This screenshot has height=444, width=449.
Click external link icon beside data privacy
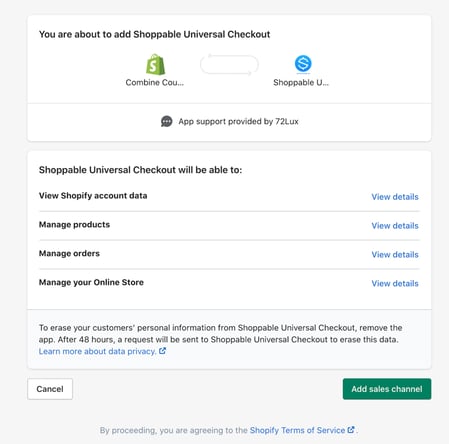[162, 351]
